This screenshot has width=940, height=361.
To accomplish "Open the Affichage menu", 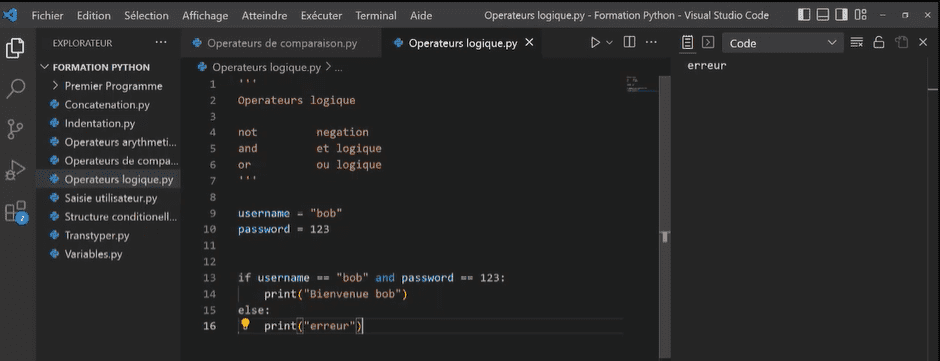I will (205, 16).
